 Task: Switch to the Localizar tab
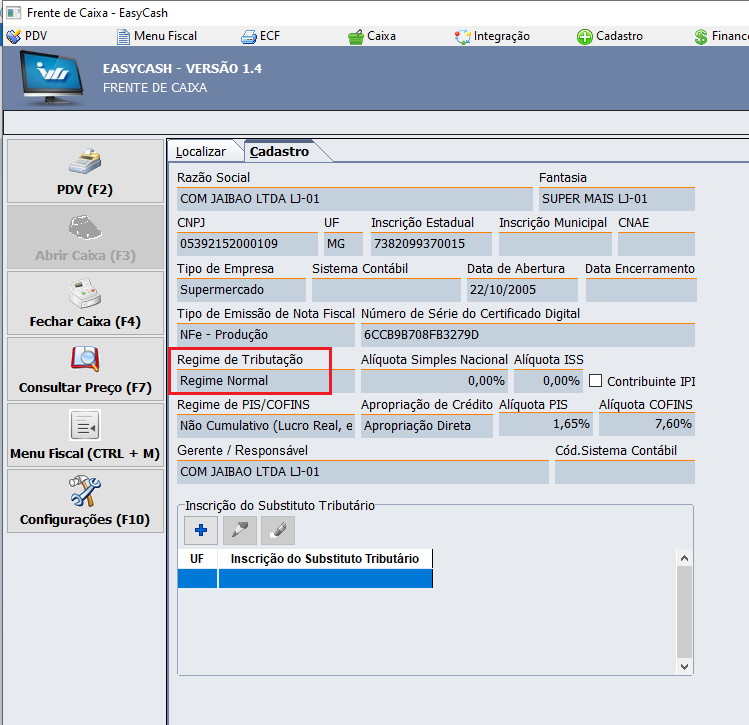coord(201,152)
